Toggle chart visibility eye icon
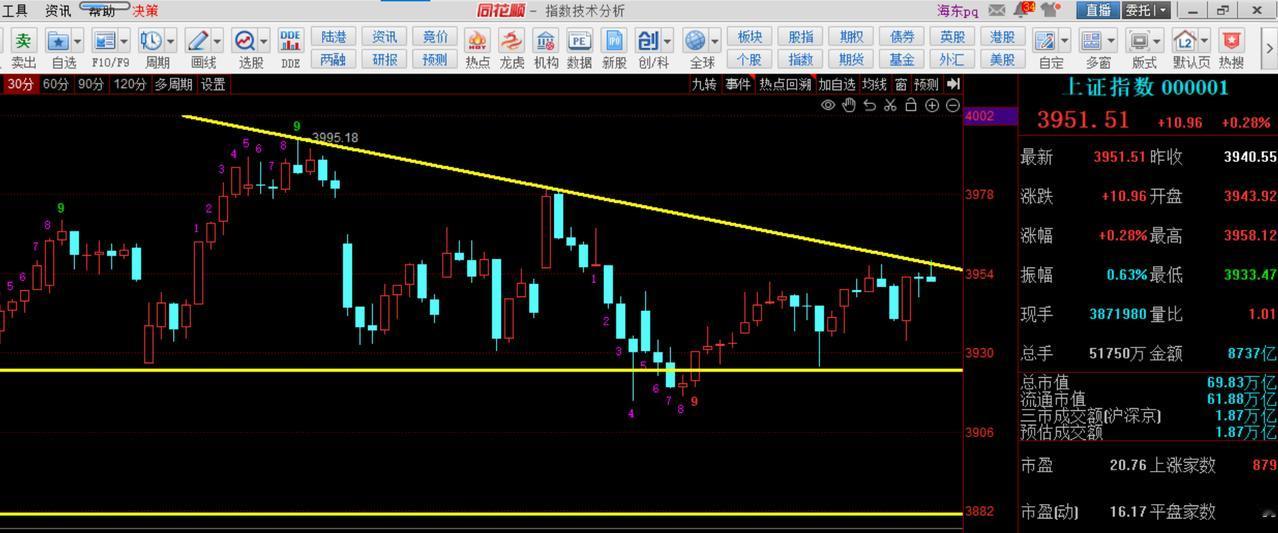 pos(828,105)
